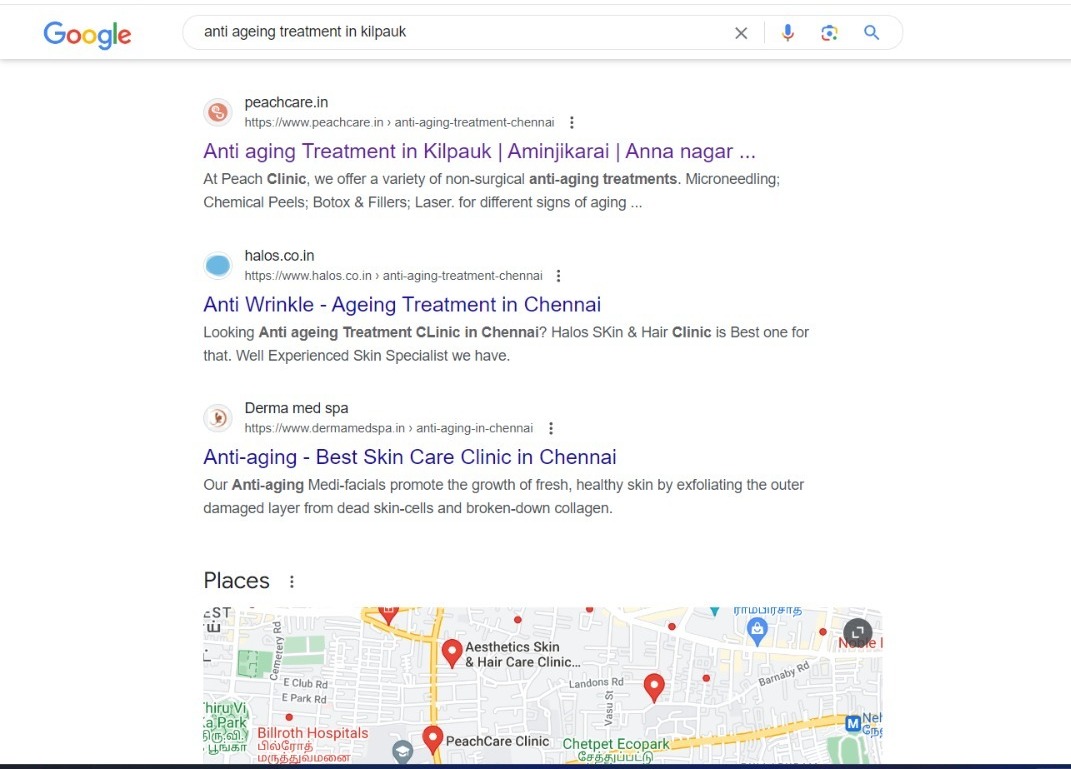
Task: Open the Places section three-dot menu
Action: [x=292, y=581]
